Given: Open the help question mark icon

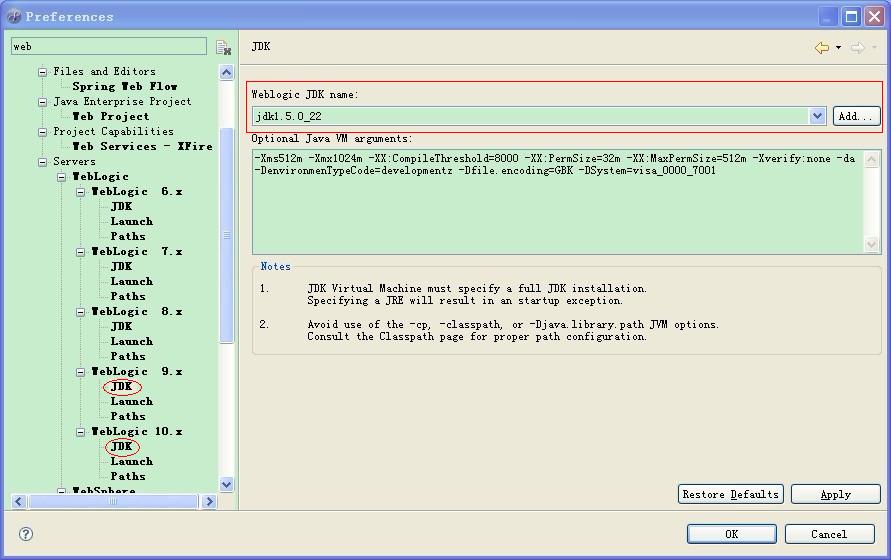Looking at the screenshot, I should point(26,534).
